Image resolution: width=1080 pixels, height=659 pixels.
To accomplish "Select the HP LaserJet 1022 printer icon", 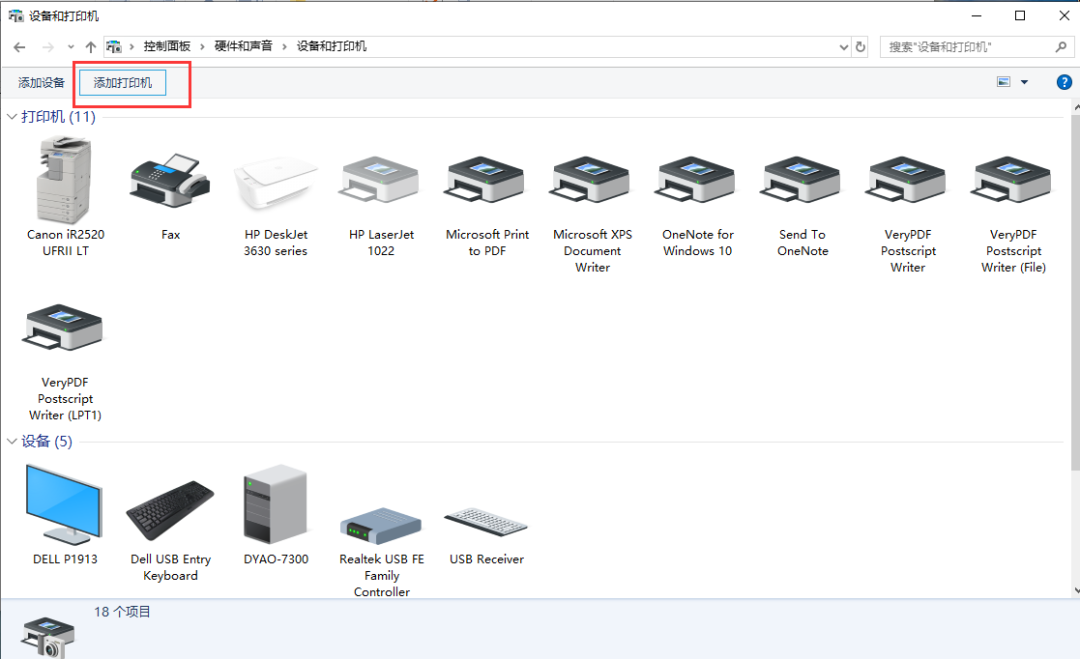I will pyautogui.click(x=380, y=180).
